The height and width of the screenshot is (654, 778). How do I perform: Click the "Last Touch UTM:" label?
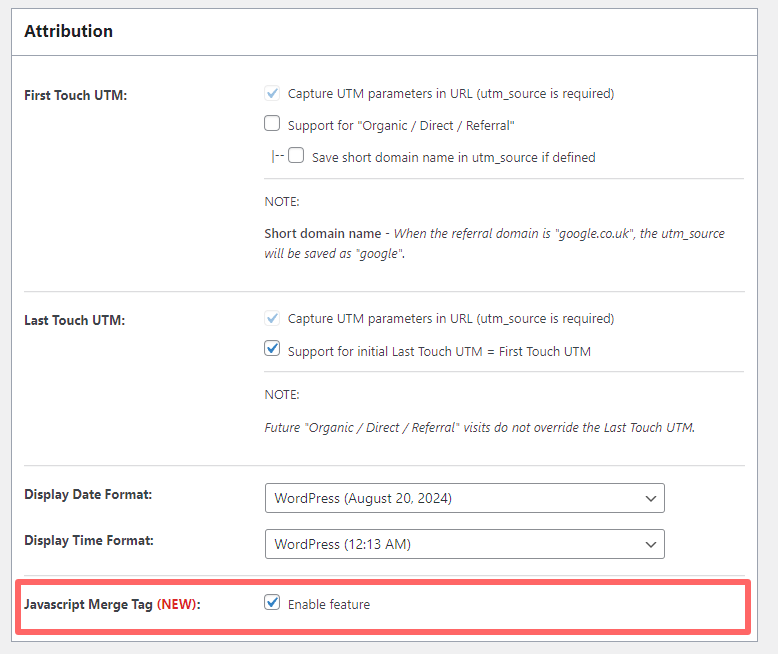(74, 321)
